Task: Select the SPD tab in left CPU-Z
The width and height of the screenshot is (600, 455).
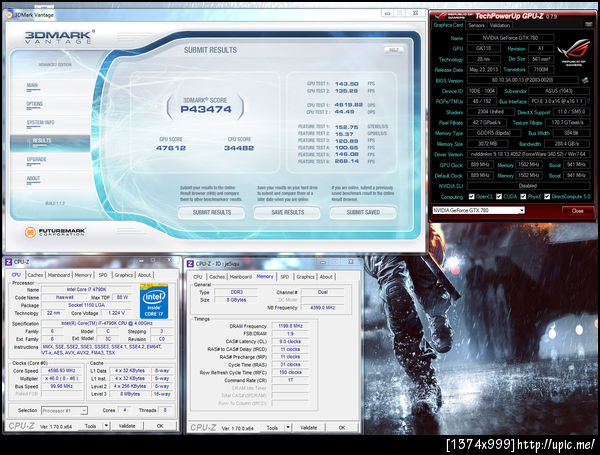Action: (x=103, y=275)
